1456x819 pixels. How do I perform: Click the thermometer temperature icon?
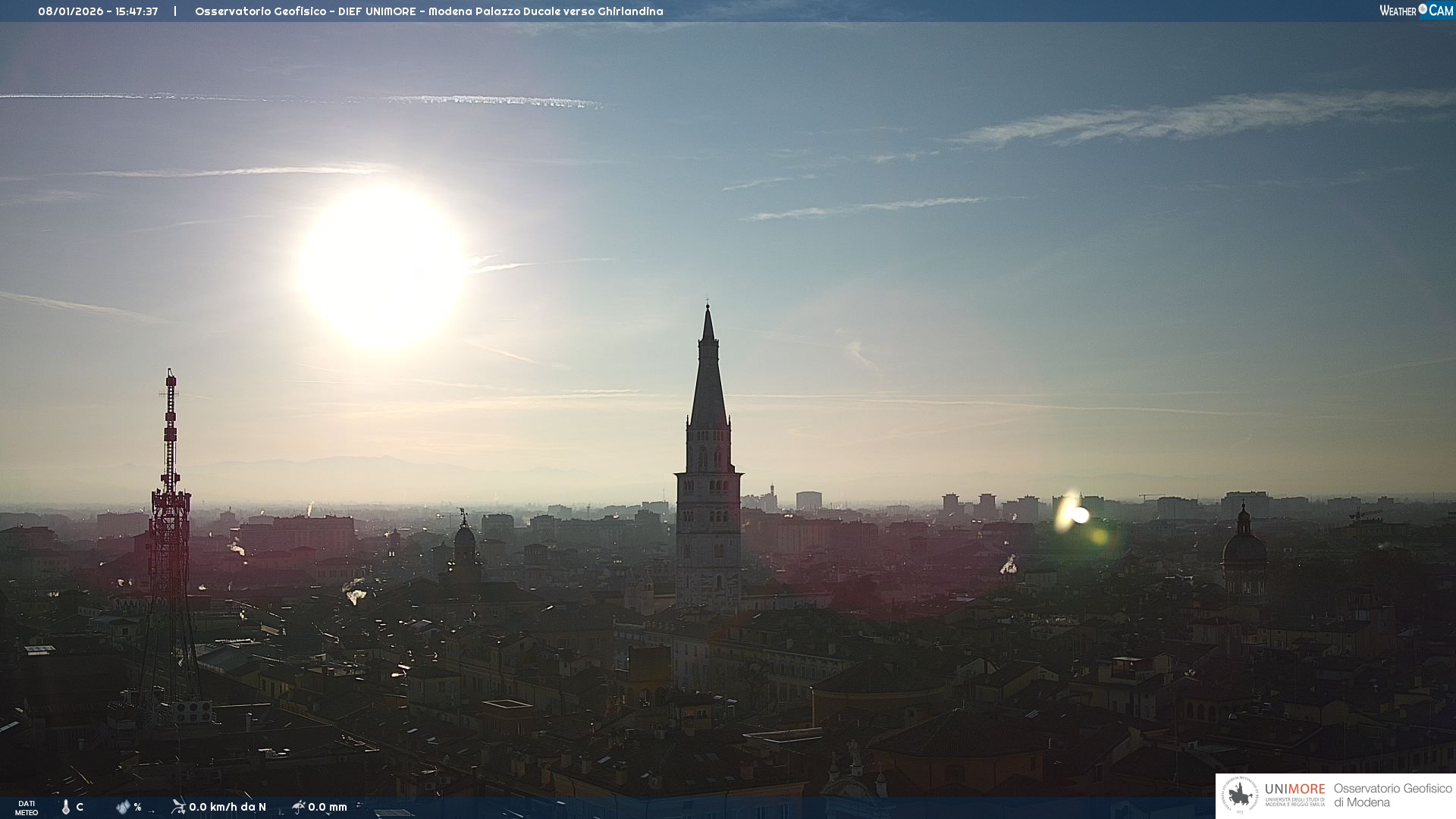tap(66, 807)
